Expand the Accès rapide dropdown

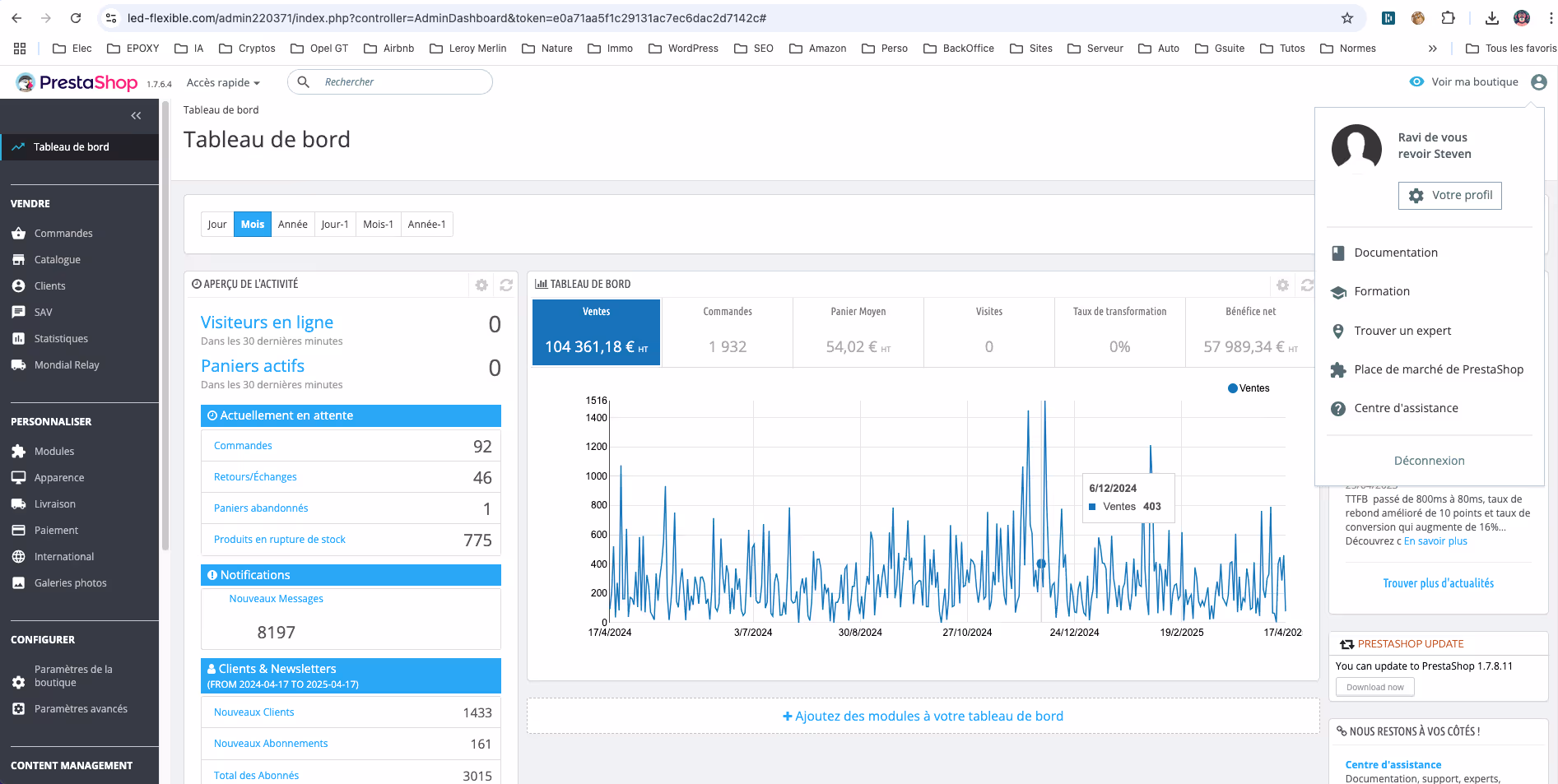coord(223,82)
